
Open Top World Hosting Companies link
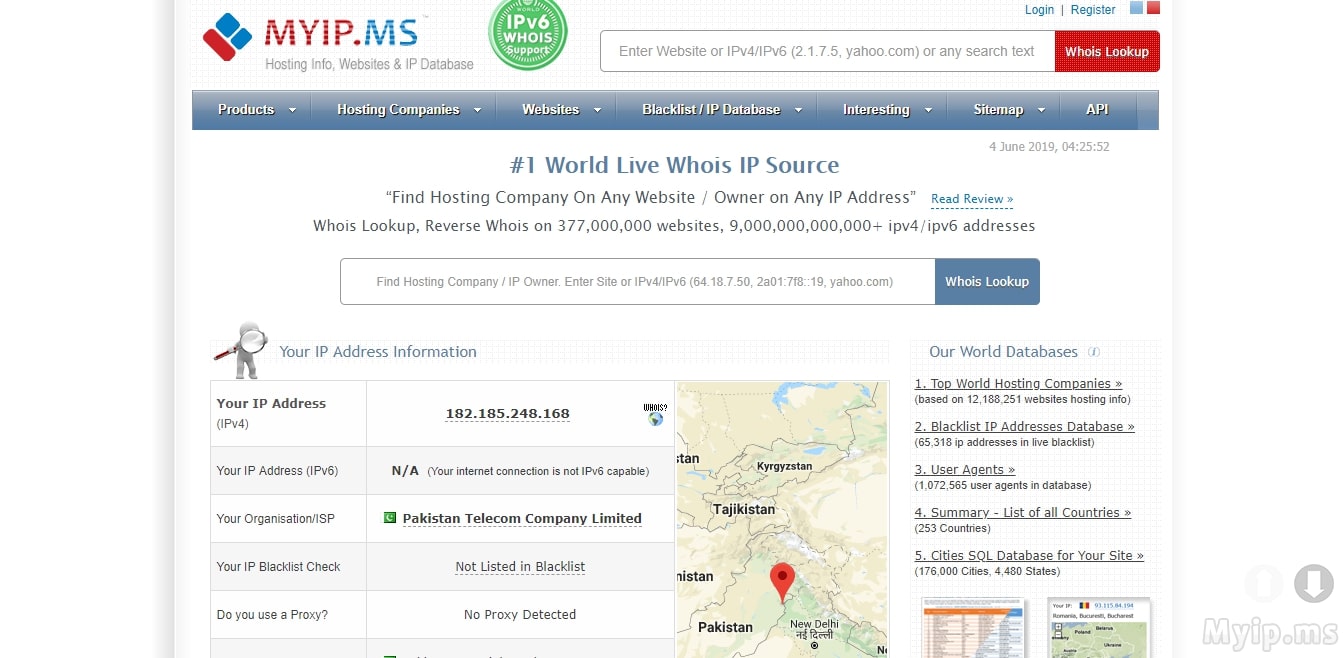coord(1018,384)
